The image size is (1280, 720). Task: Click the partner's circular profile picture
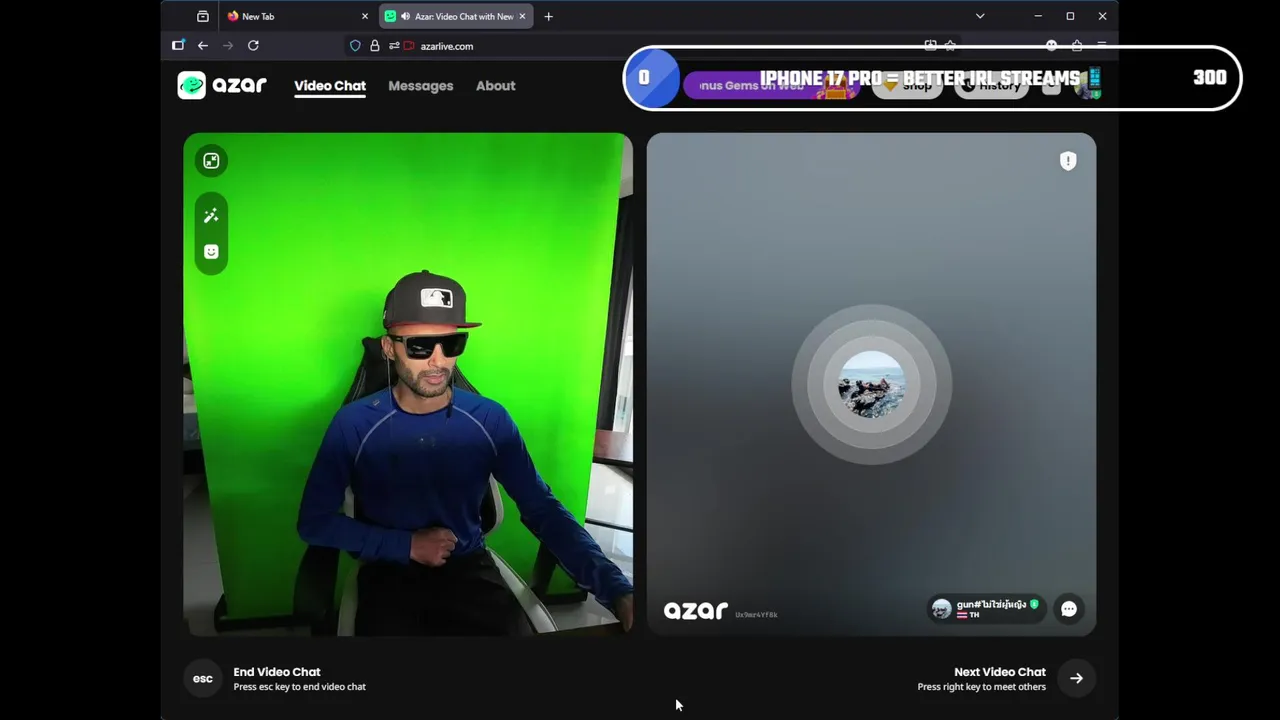point(872,385)
